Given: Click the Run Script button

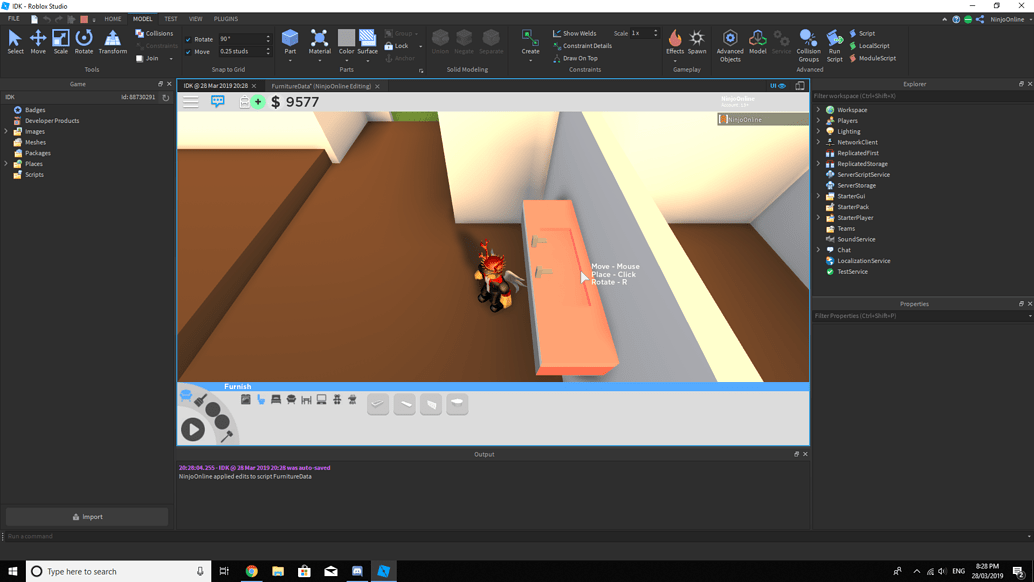Looking at the screenshot, I should 834,45.
